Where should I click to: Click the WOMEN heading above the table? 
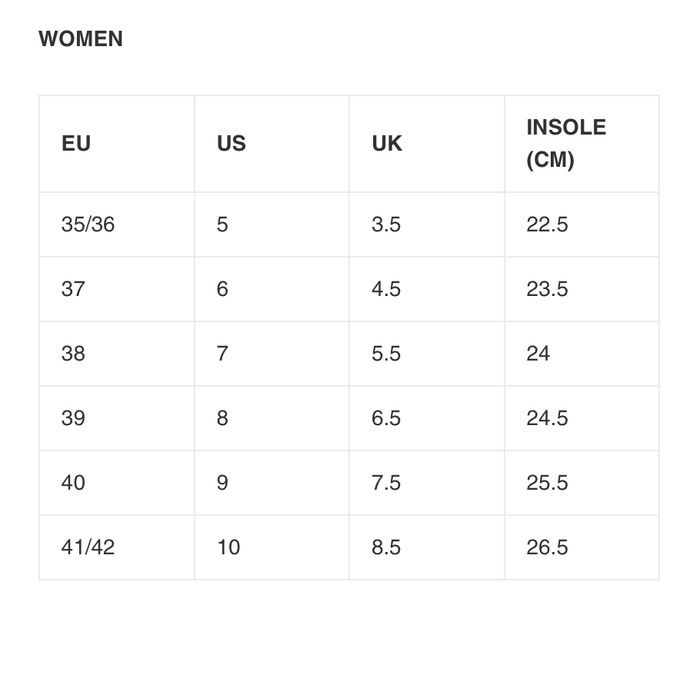(80, 39)
